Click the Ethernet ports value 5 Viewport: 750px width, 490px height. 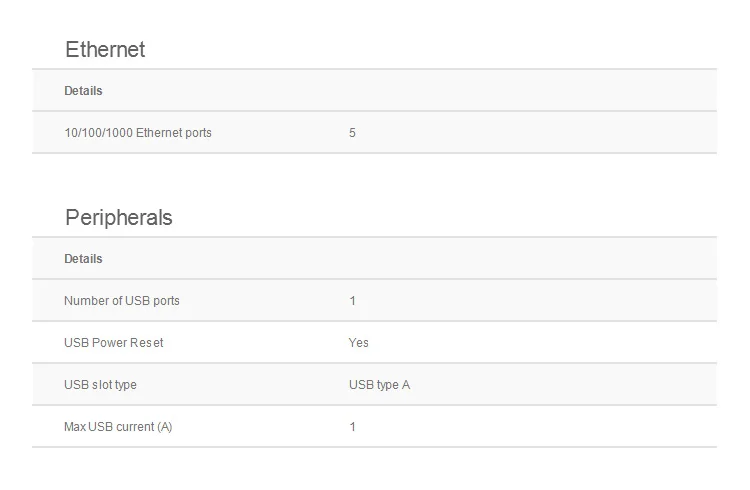(352, 133)
